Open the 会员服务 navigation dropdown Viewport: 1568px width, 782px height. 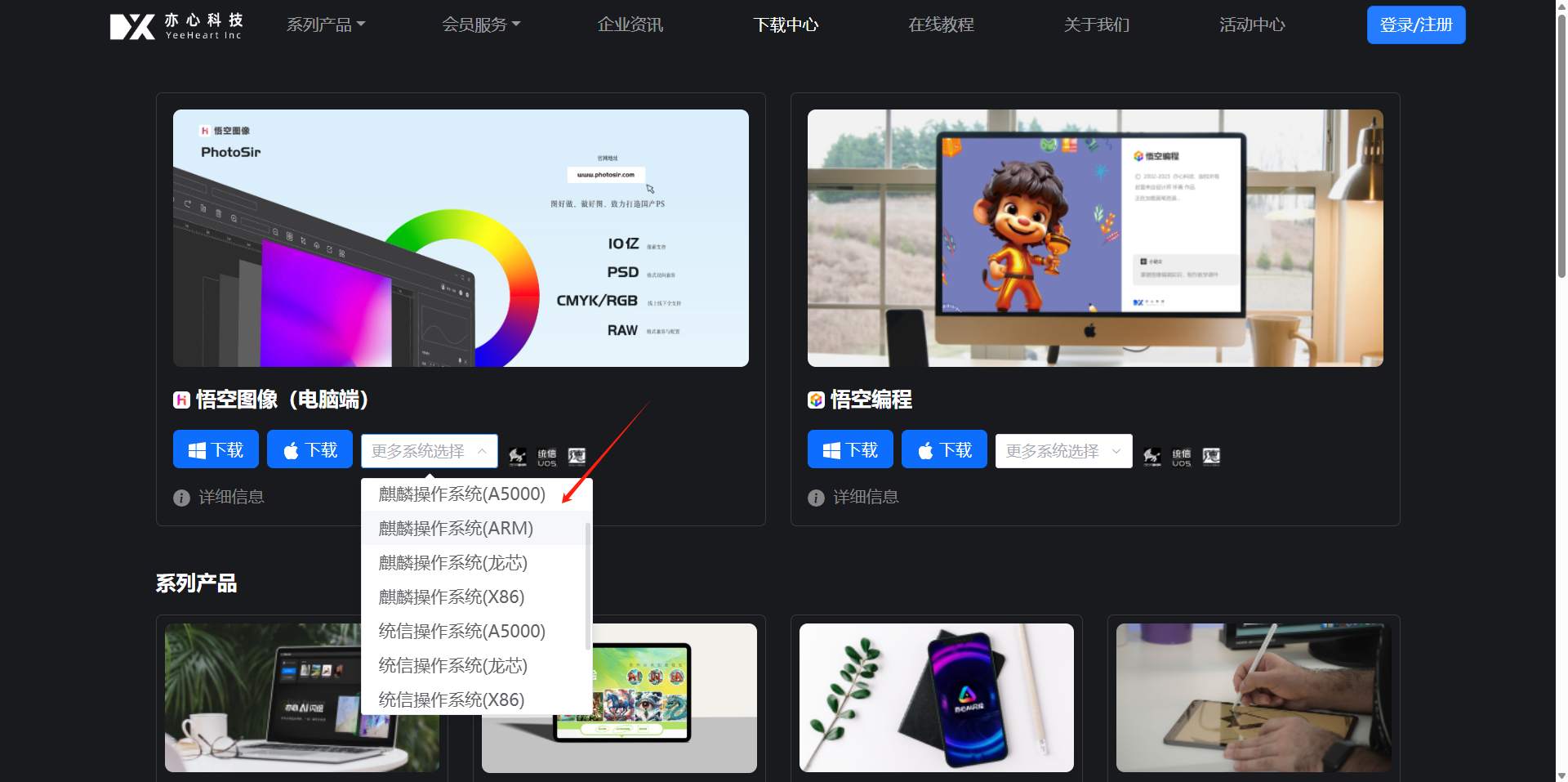481,25
